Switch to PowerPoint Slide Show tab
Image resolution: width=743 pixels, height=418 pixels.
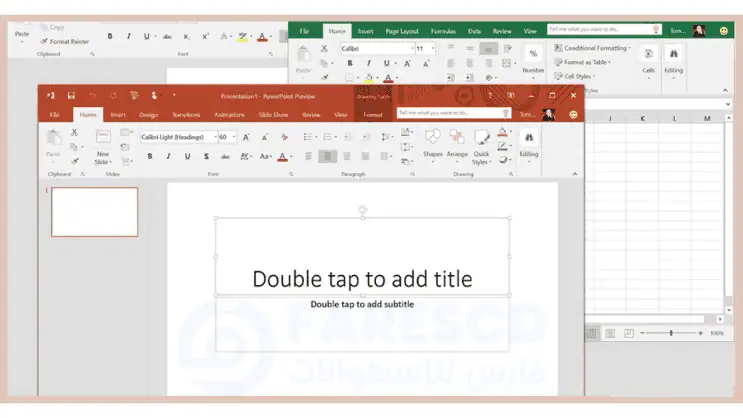click(x=273, y=115)
